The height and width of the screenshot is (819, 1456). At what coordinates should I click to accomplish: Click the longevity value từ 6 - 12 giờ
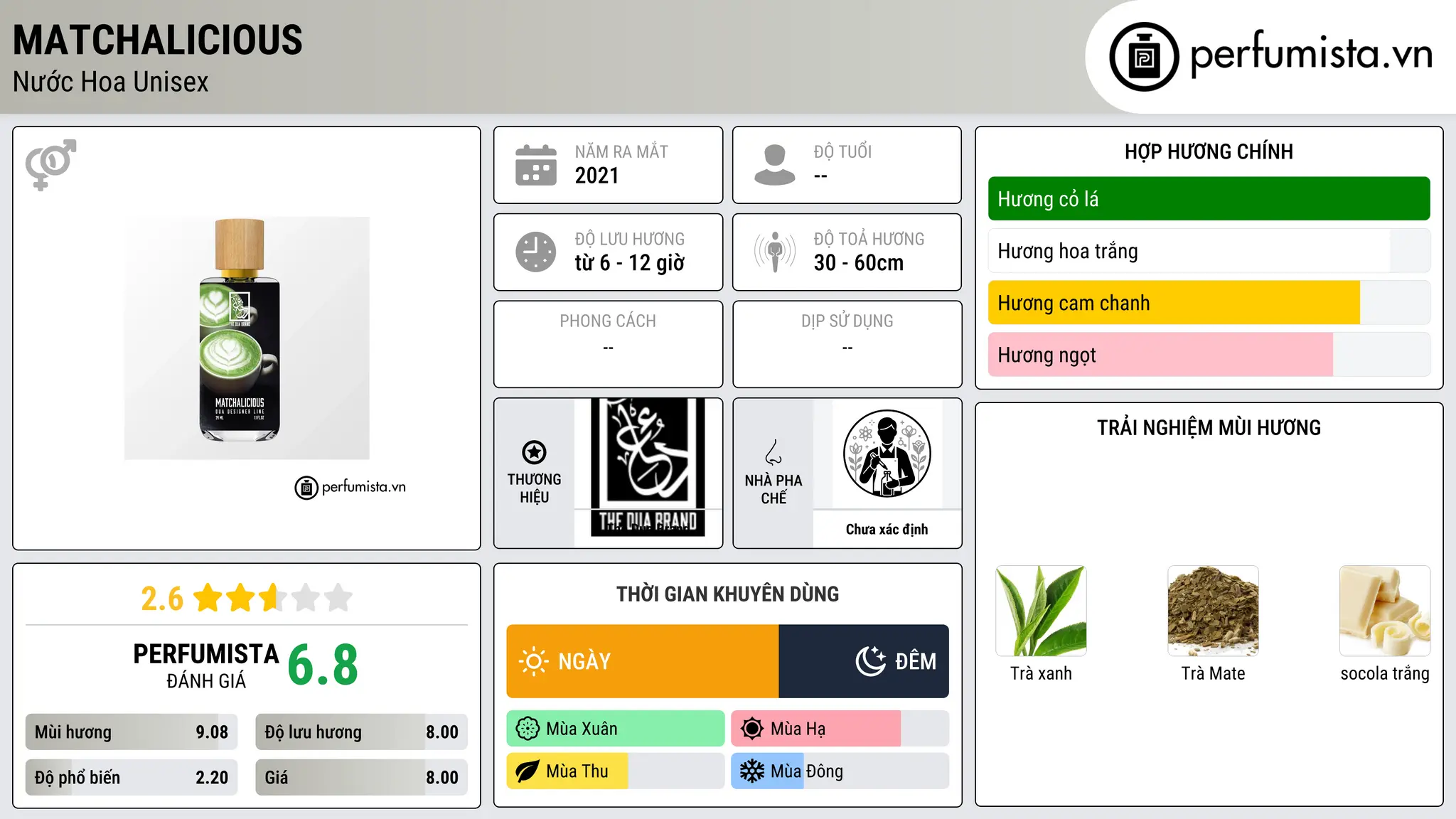pyautogui.click(x=630, y=263)
